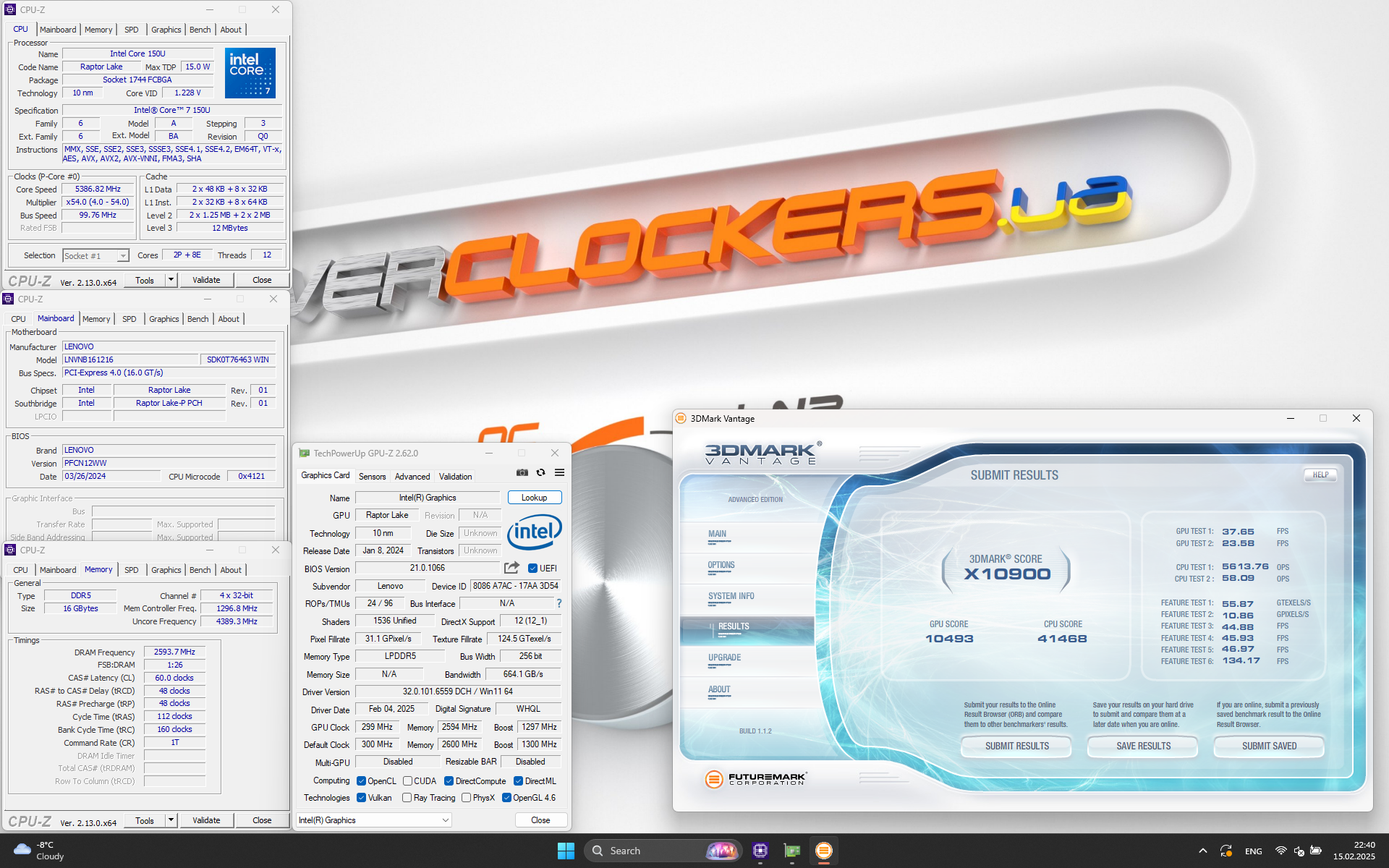Click HELP button in 3DMark Vantage
The image size is (1389, 868).
[1321, 475]
